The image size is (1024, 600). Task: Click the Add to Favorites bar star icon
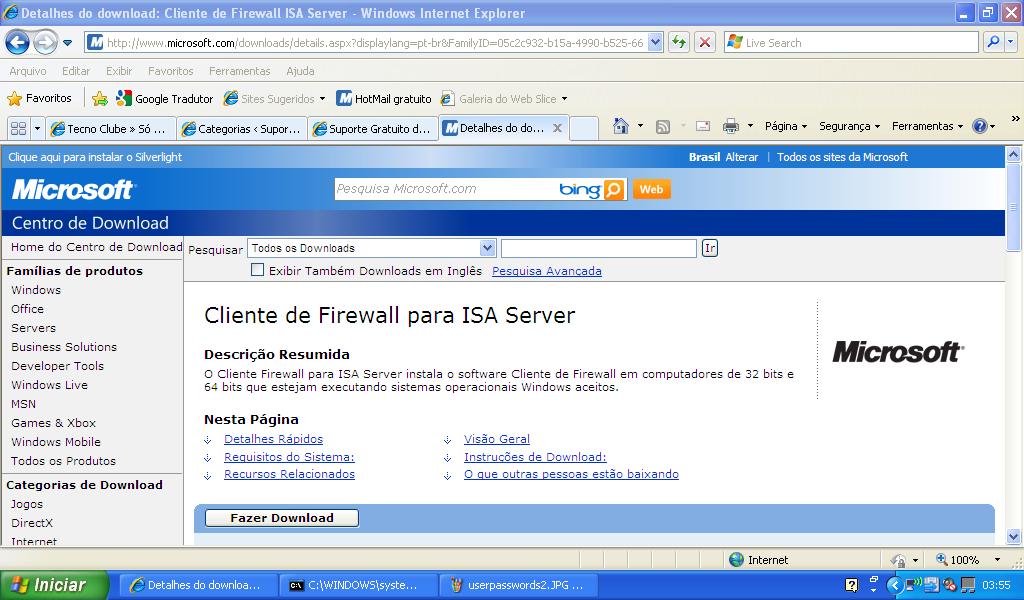coord(100,99)
